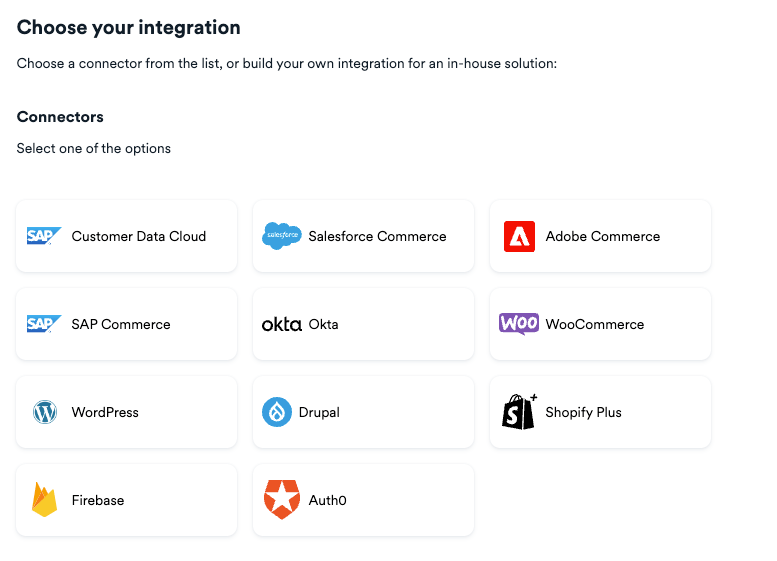Click the Choose a connector from the list description
Viewport: 777px width, 561px height.
click(287, 63)
